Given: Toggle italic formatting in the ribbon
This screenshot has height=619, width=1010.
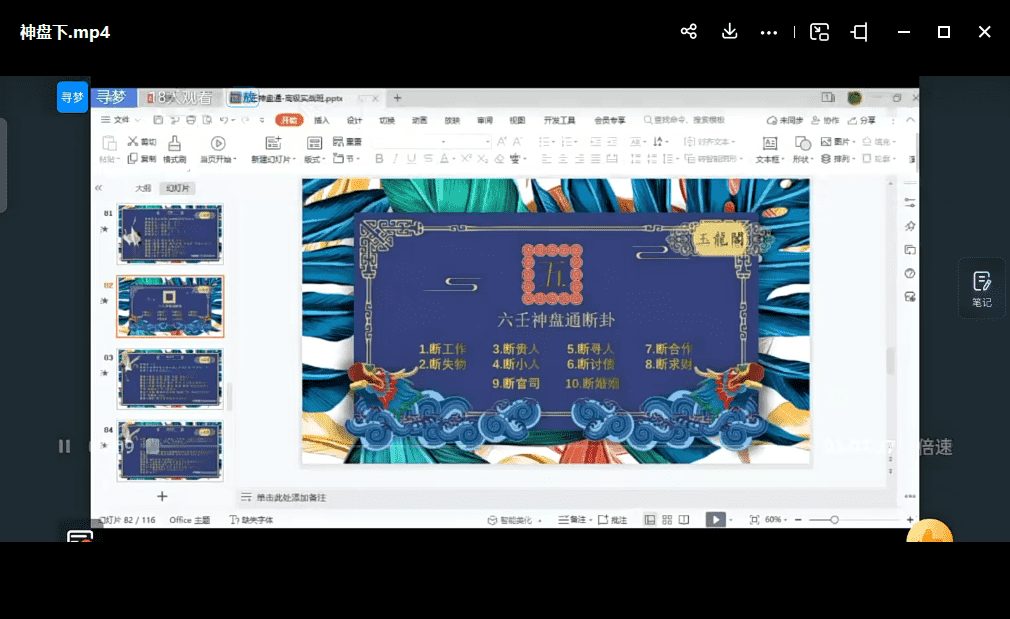Looking at the screenshot, I should coord(395,159).
